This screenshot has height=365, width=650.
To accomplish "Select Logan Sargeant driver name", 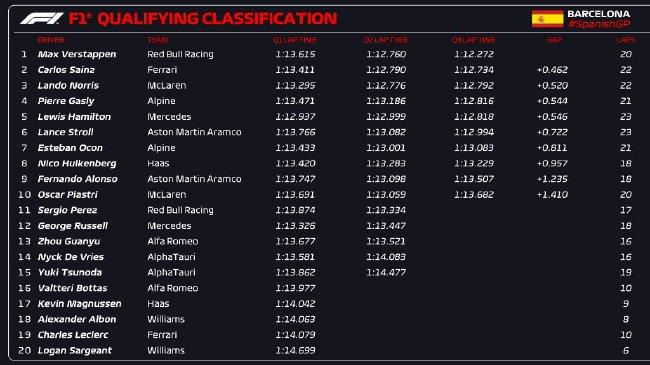I will pyautogui.click(x=75, y=350).
